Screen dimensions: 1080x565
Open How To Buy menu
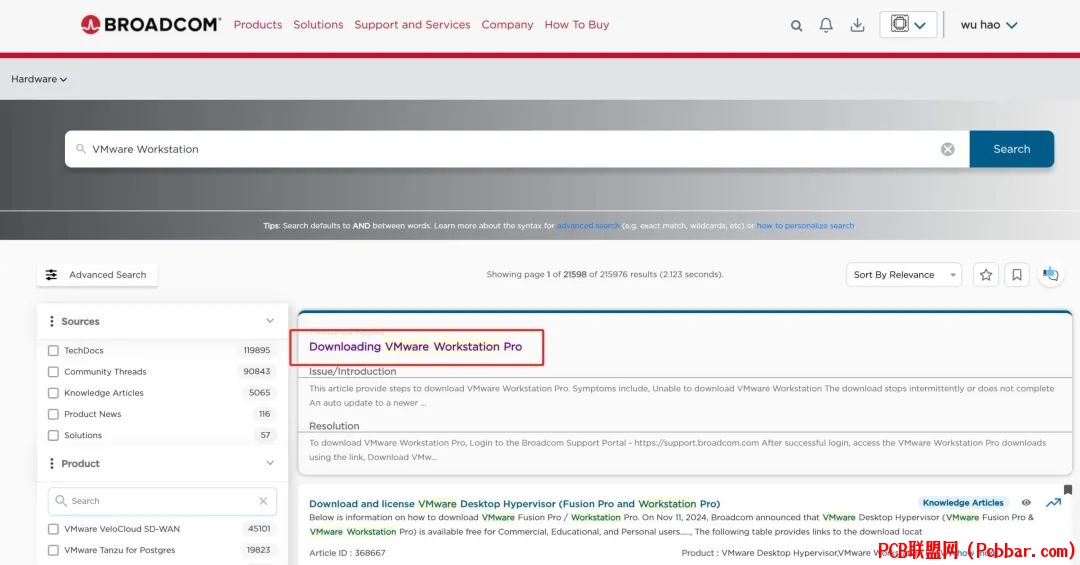point(577,25)
